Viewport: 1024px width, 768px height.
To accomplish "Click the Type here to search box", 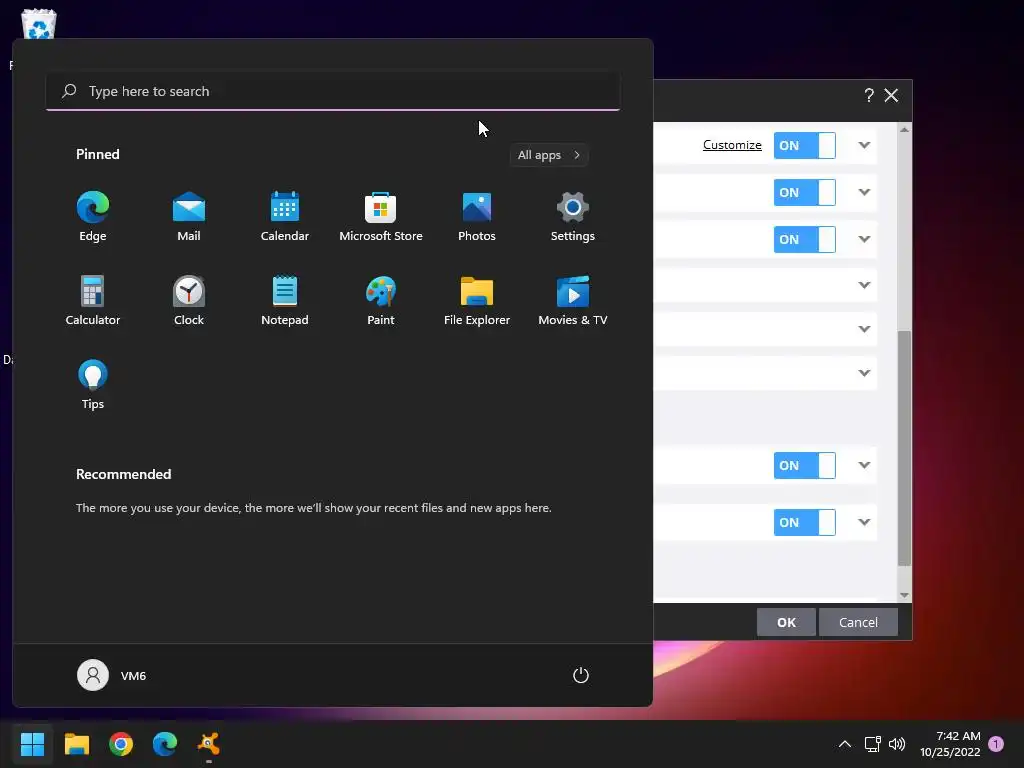I will tap(333, 91).
